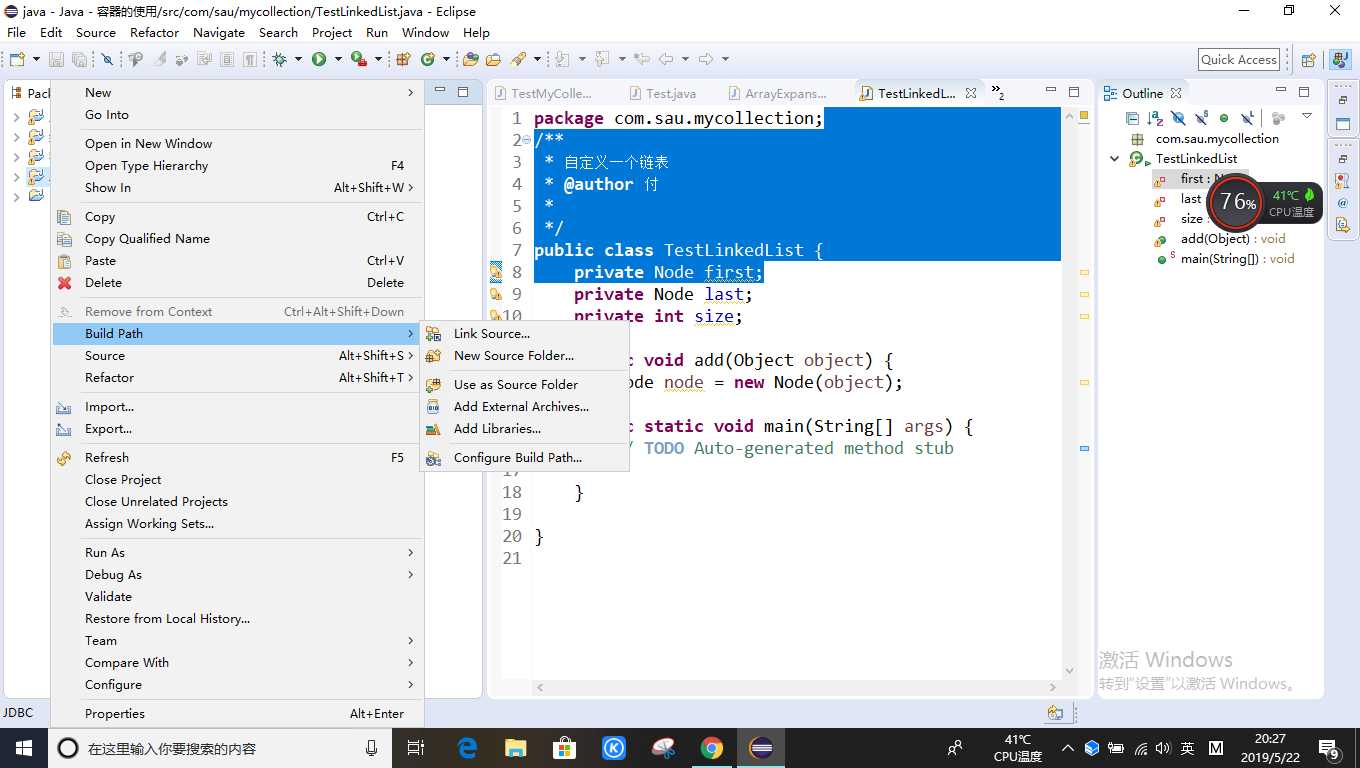Close the TestLinkedL... editor tab
This screenshot has height=768, width=1360.
pyautogui.click(x=971, y=93)
